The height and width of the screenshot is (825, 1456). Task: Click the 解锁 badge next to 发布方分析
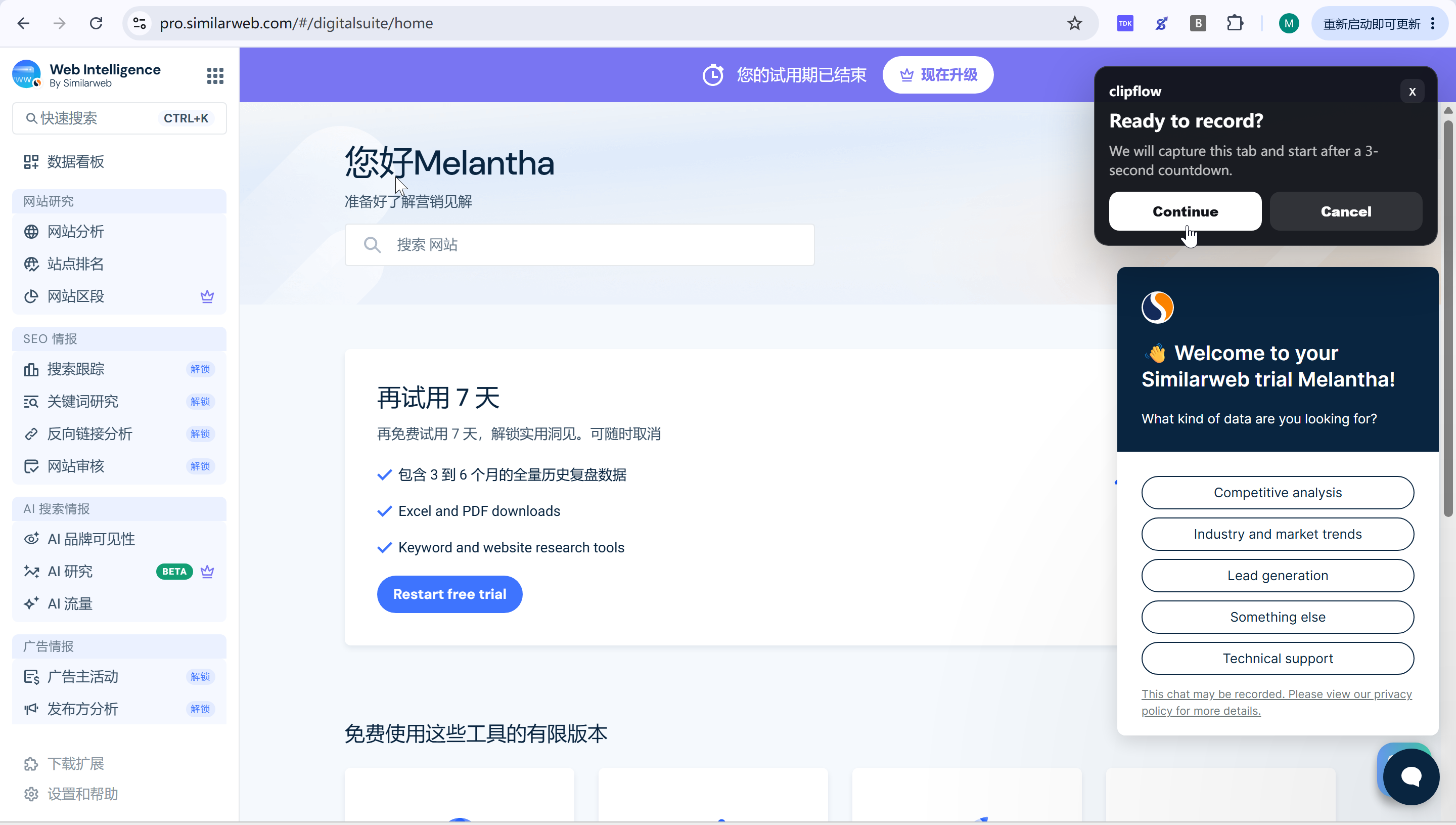click(201, 709)
